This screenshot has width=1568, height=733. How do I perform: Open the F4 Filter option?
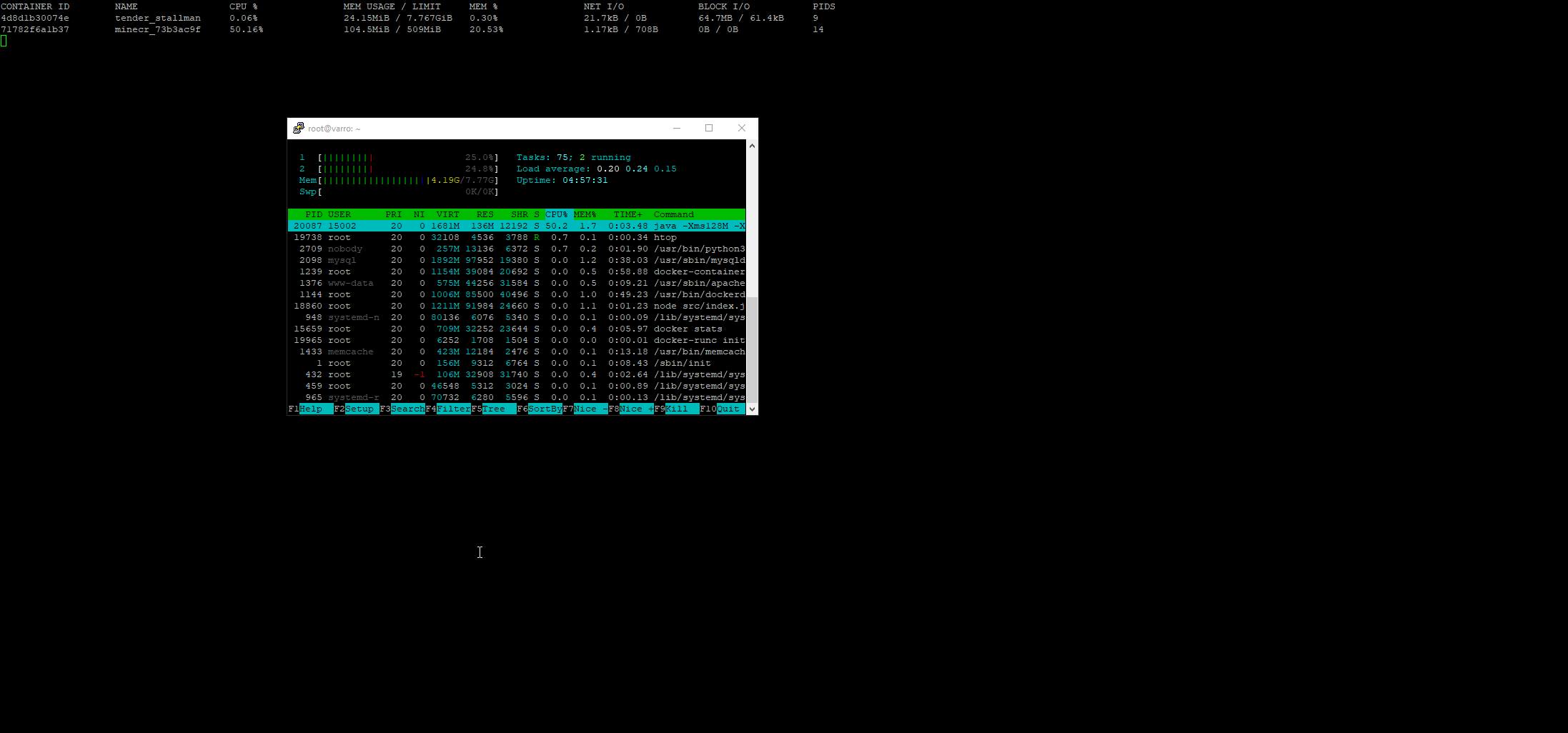coord(453,409)
